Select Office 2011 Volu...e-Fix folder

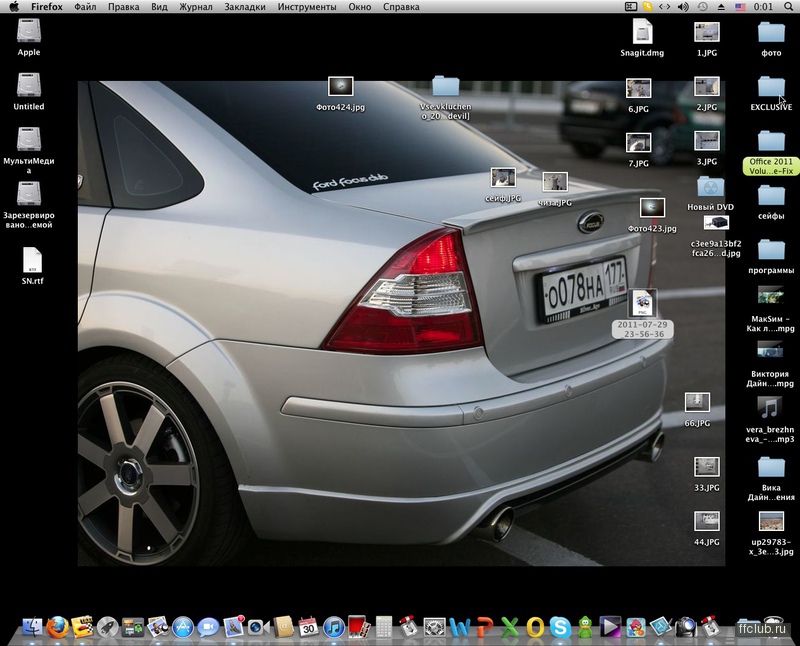(771, 141)
